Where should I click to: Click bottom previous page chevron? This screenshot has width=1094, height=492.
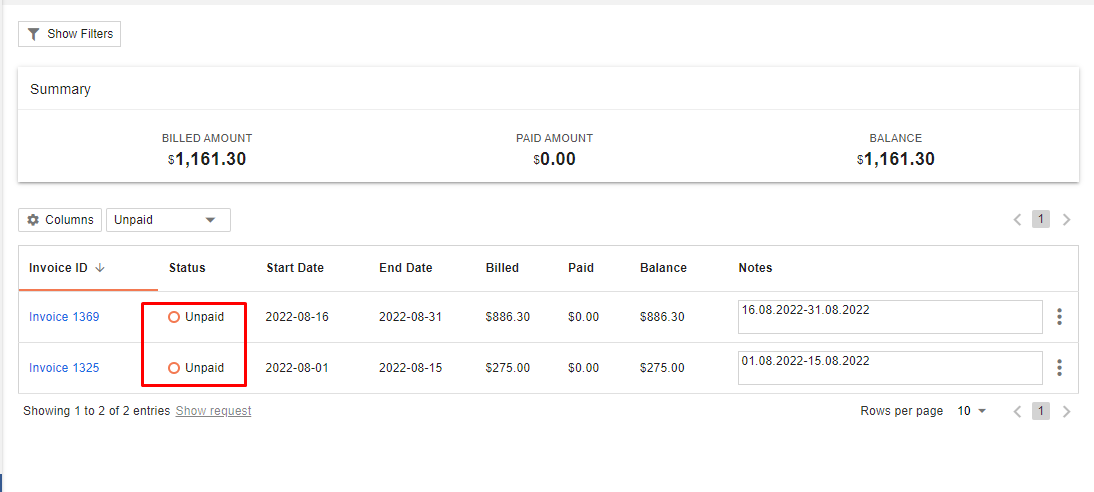click(1017, 411)
